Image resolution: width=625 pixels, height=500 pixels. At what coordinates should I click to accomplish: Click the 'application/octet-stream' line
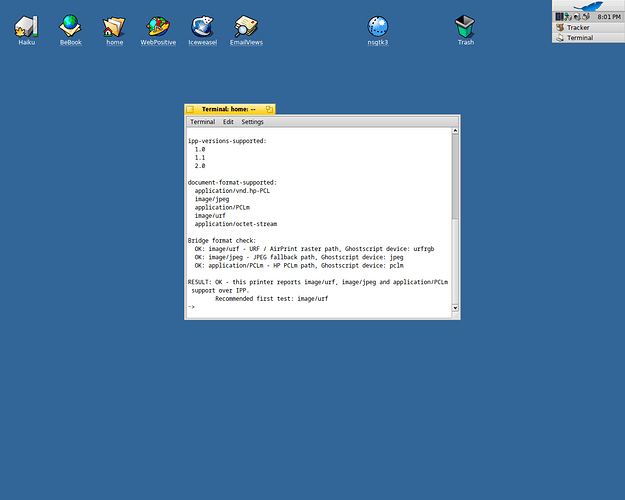pyautogui.click(x=236, y=224)
